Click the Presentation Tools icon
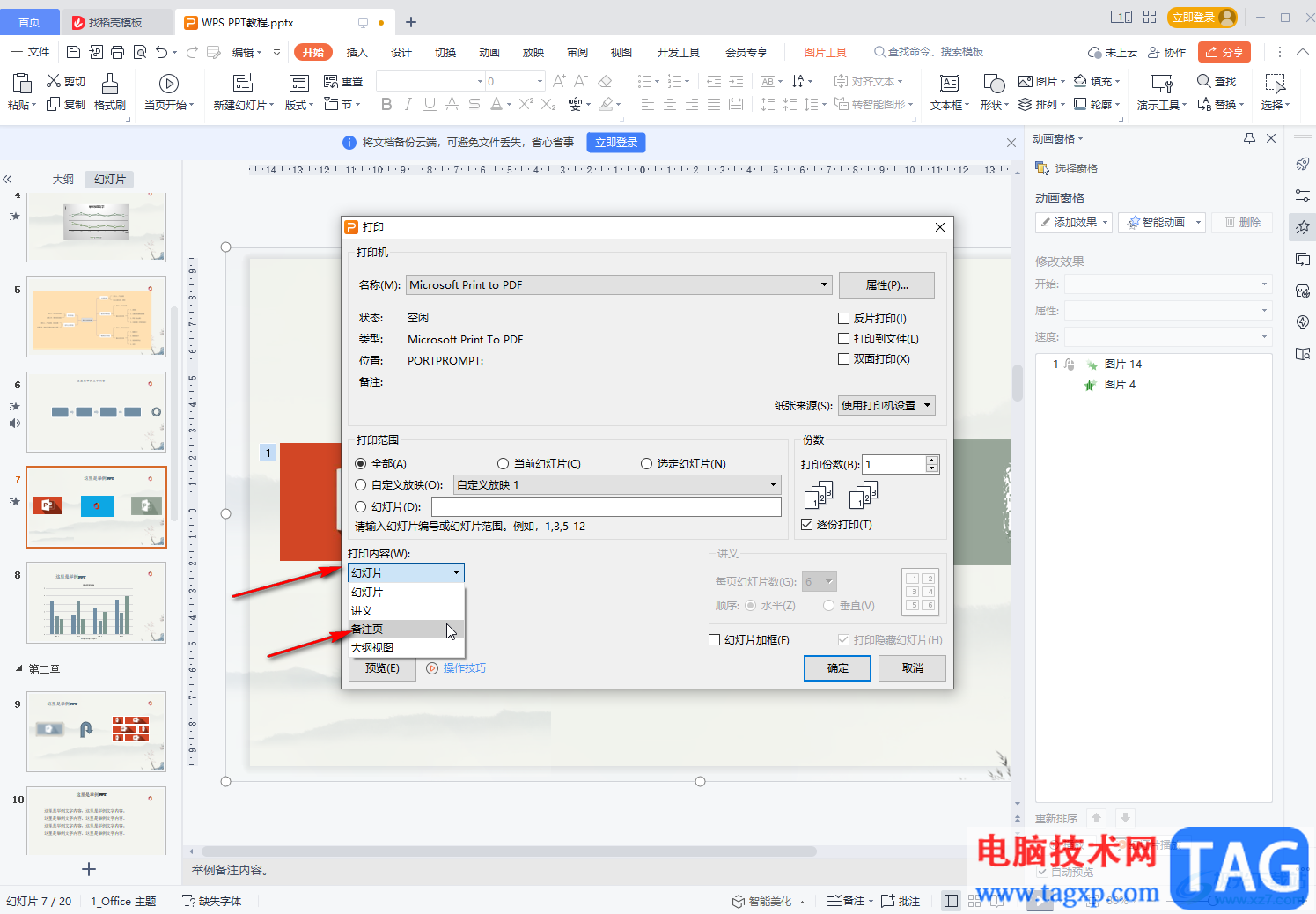1316x914 pixels. pyautogui.click(x=1162, y=84)
